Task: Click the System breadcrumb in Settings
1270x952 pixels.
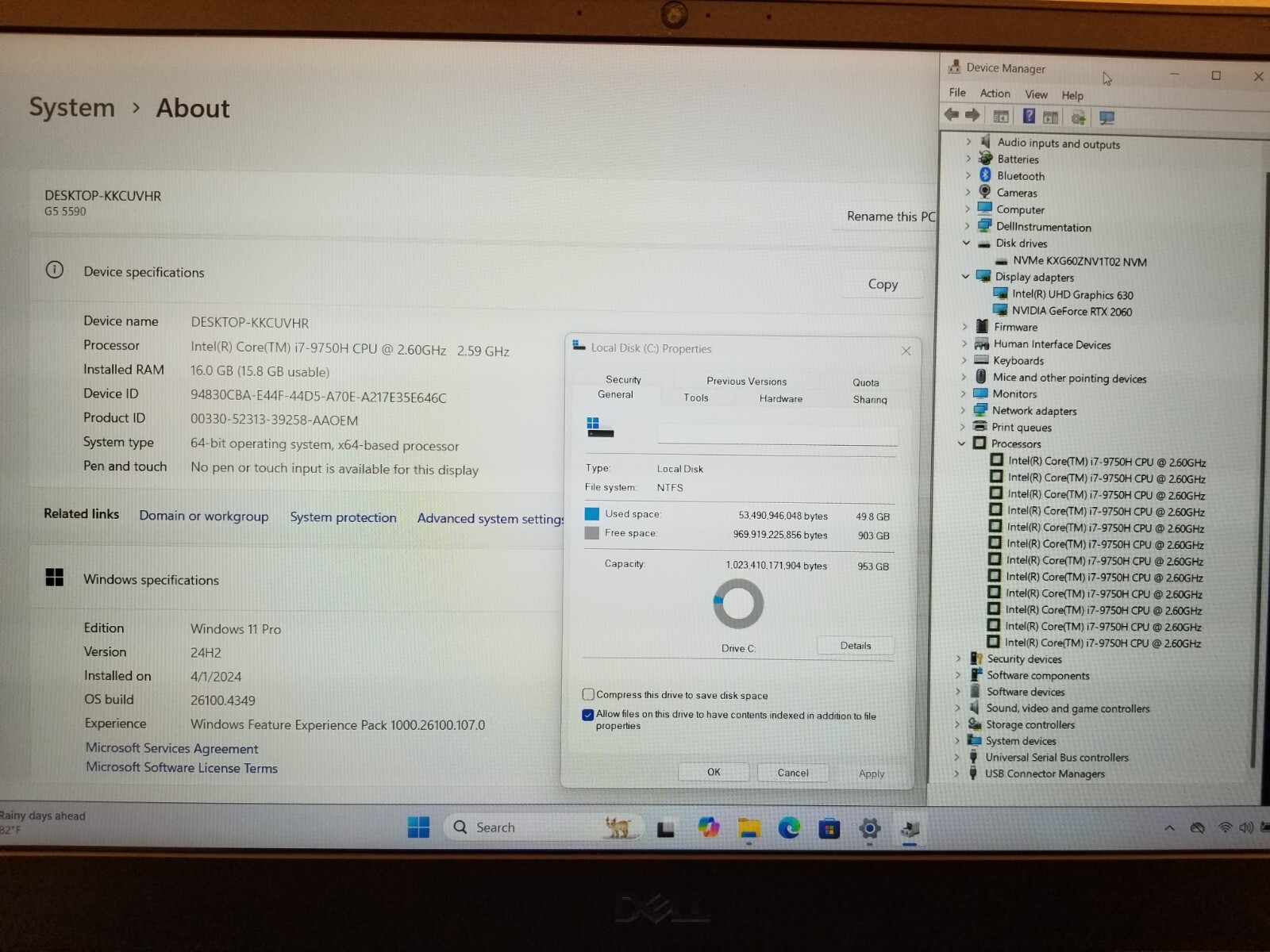Action: [x=72, y=107]
